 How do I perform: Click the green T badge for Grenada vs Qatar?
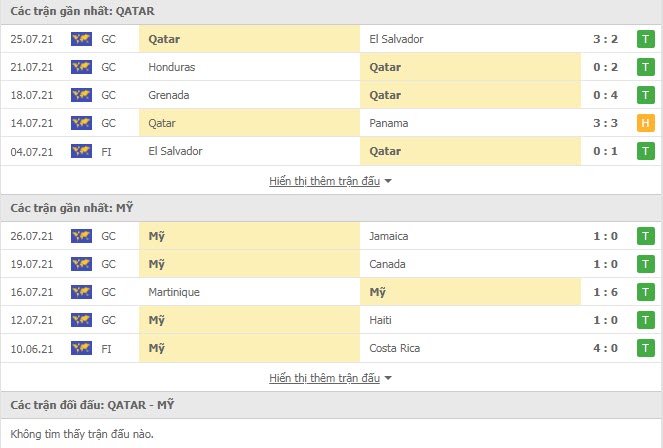[645, 95]
